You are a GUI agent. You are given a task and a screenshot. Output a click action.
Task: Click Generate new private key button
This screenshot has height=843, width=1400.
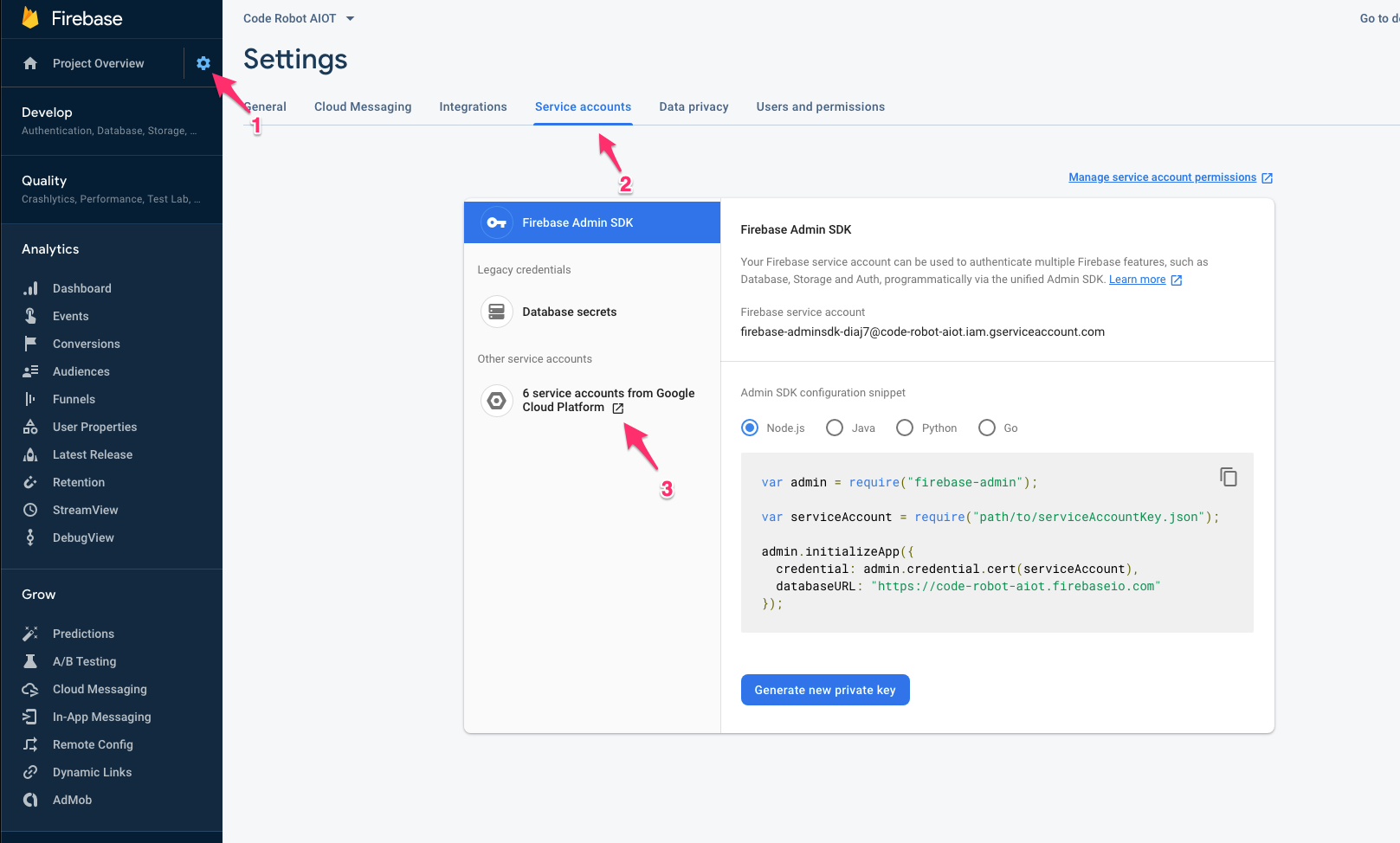tap(825, 690)
